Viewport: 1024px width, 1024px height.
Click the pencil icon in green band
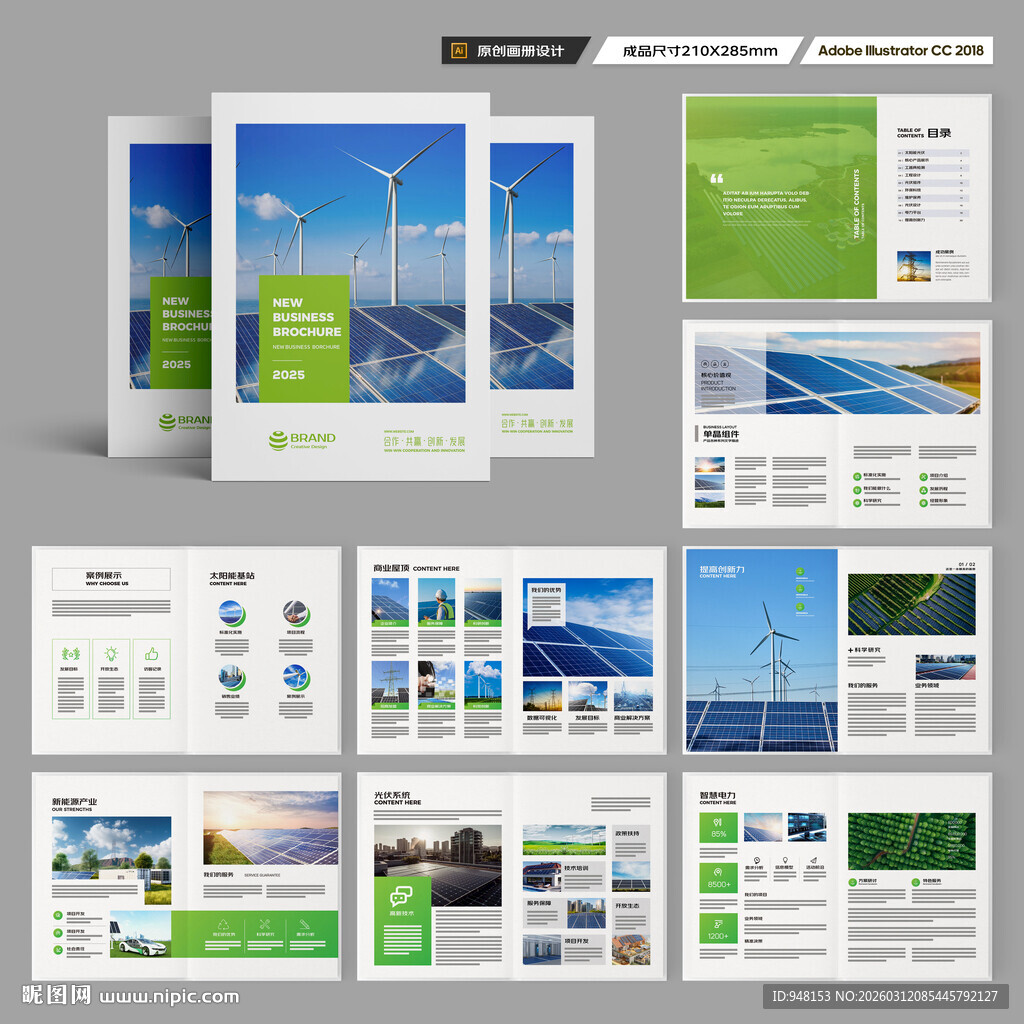304,925
